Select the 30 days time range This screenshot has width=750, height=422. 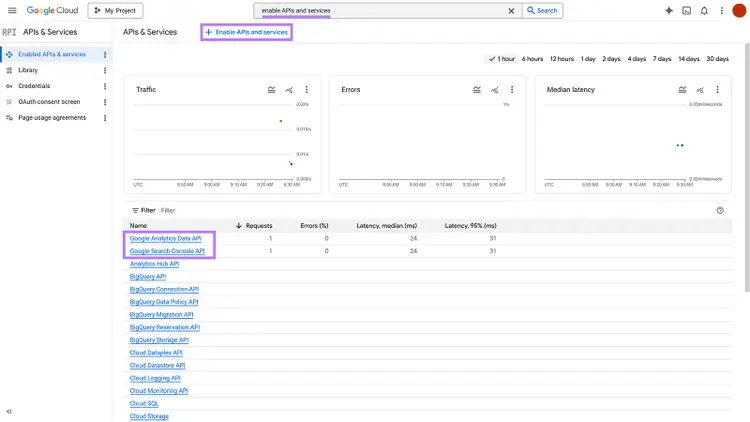(x=717, y=59)
